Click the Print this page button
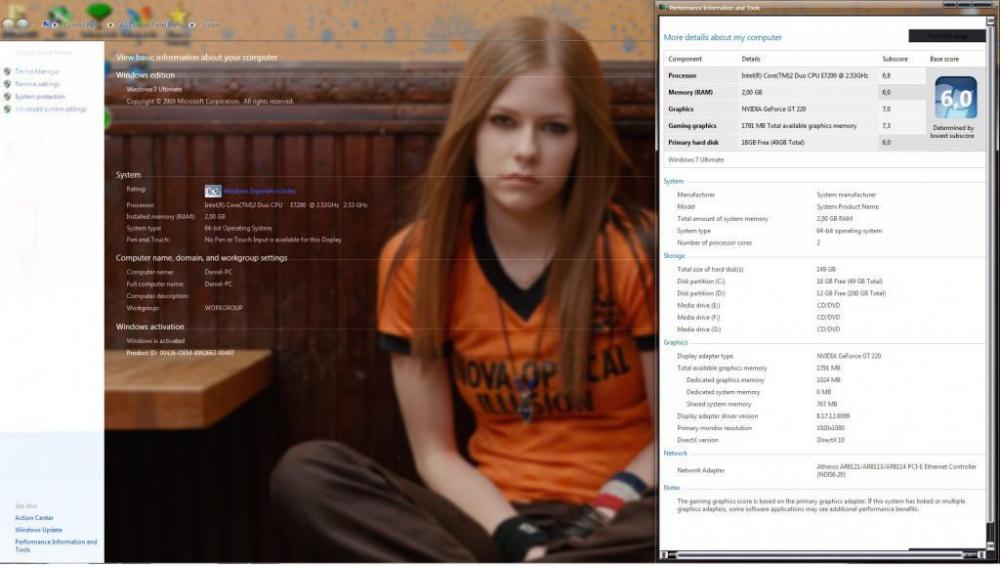This screenshot has height=567, width=1000. tap(946, 36)
